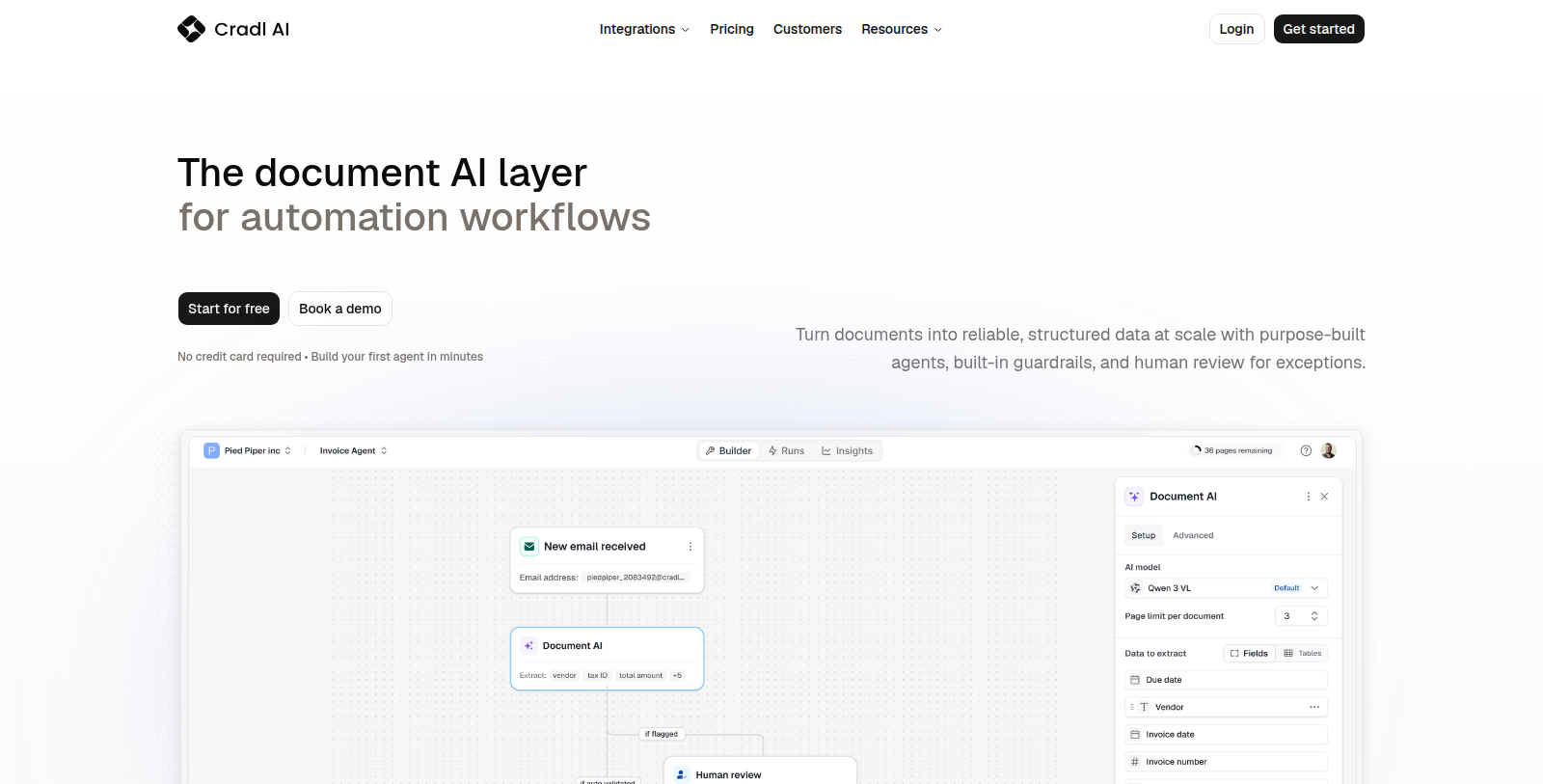Switch to the Runs tab
The image size is (1543, 784).
coord(786,450)
